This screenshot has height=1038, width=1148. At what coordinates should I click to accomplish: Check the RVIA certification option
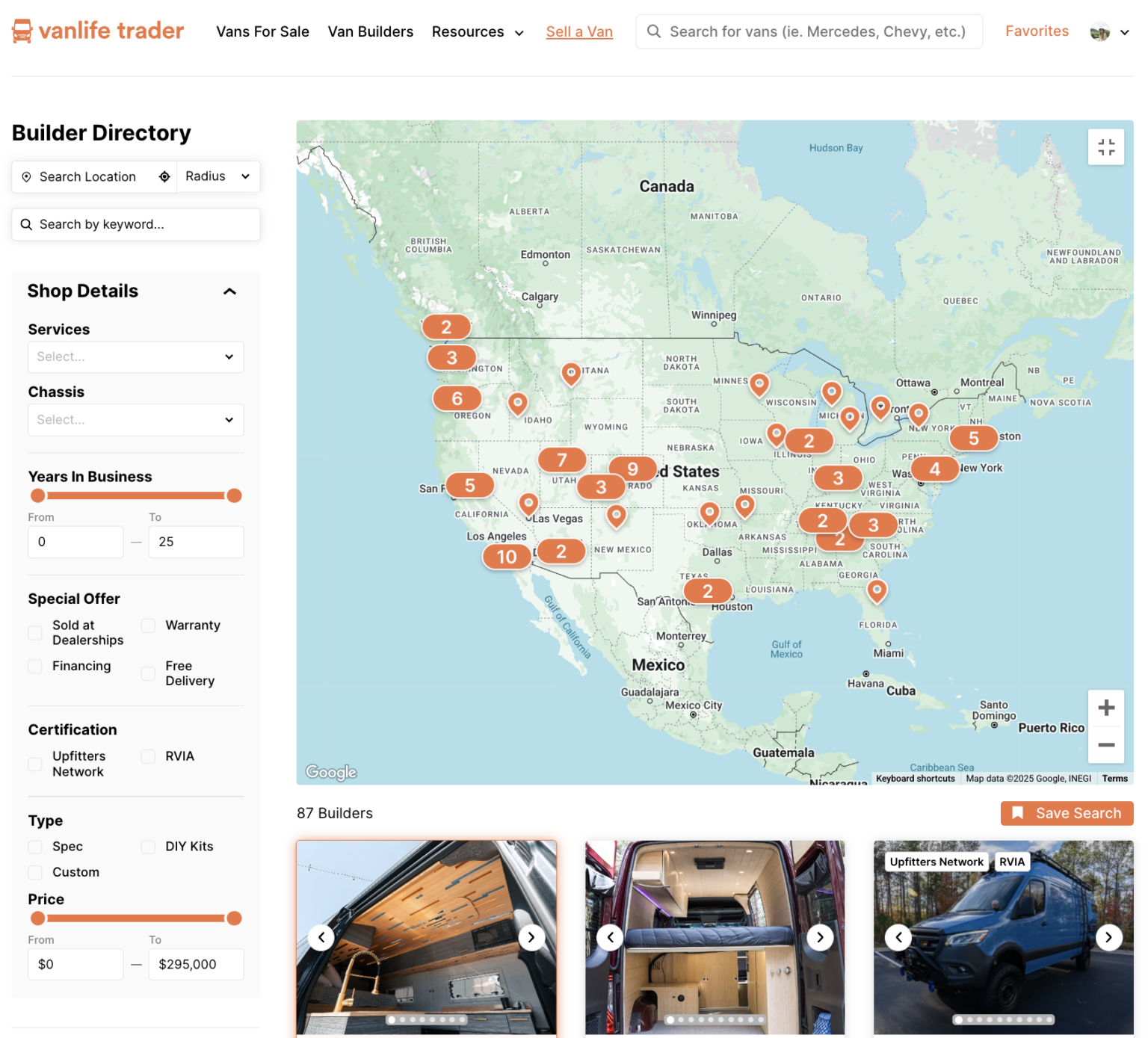click(148, 756)
